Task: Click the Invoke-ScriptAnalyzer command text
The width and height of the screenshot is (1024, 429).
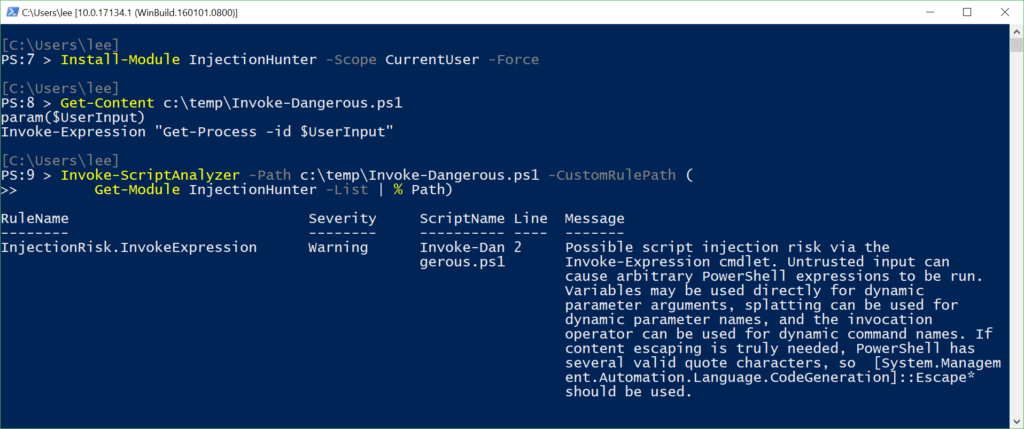Action: point(150,174)
